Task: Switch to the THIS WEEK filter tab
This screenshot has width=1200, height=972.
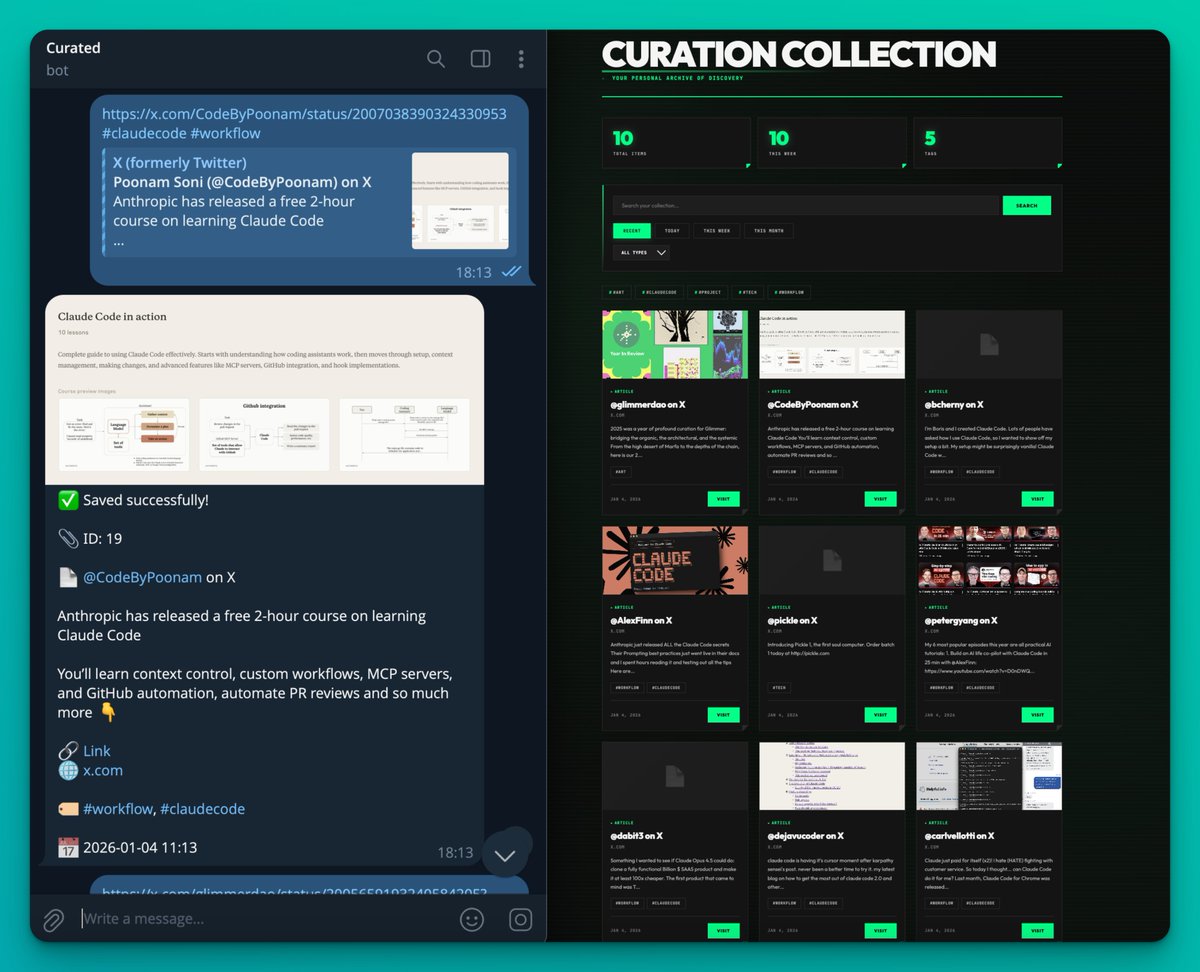Action: click(x=716, y=230)
